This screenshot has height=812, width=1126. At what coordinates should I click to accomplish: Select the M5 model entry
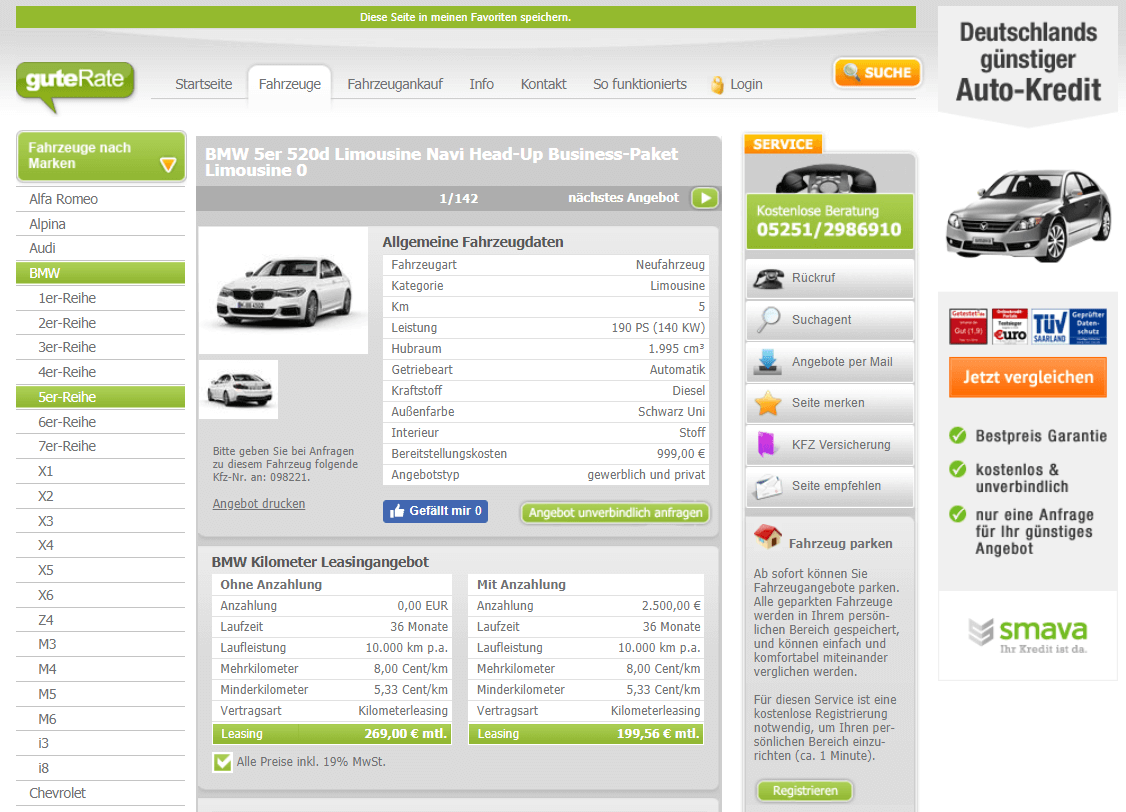coord(101,694)
